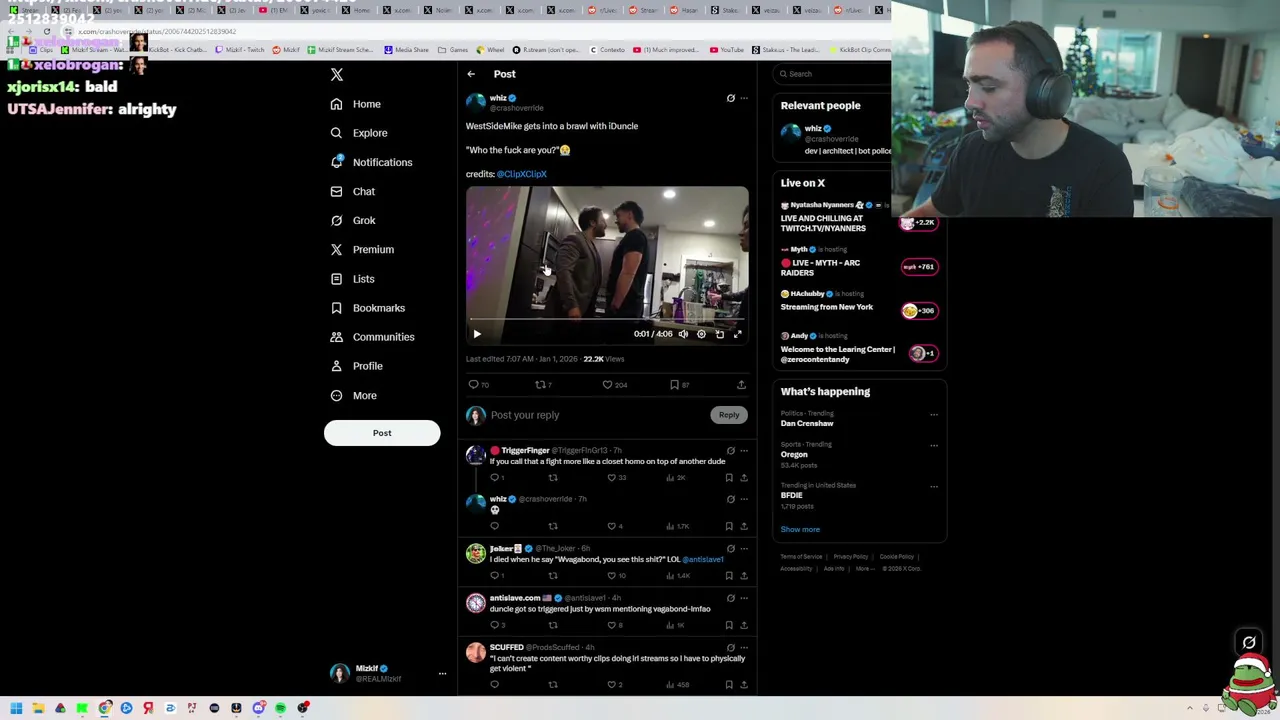The width and height of the screenshot is (1280, 720).
Task: Open the Windows Start button
Action: point(16,708)
